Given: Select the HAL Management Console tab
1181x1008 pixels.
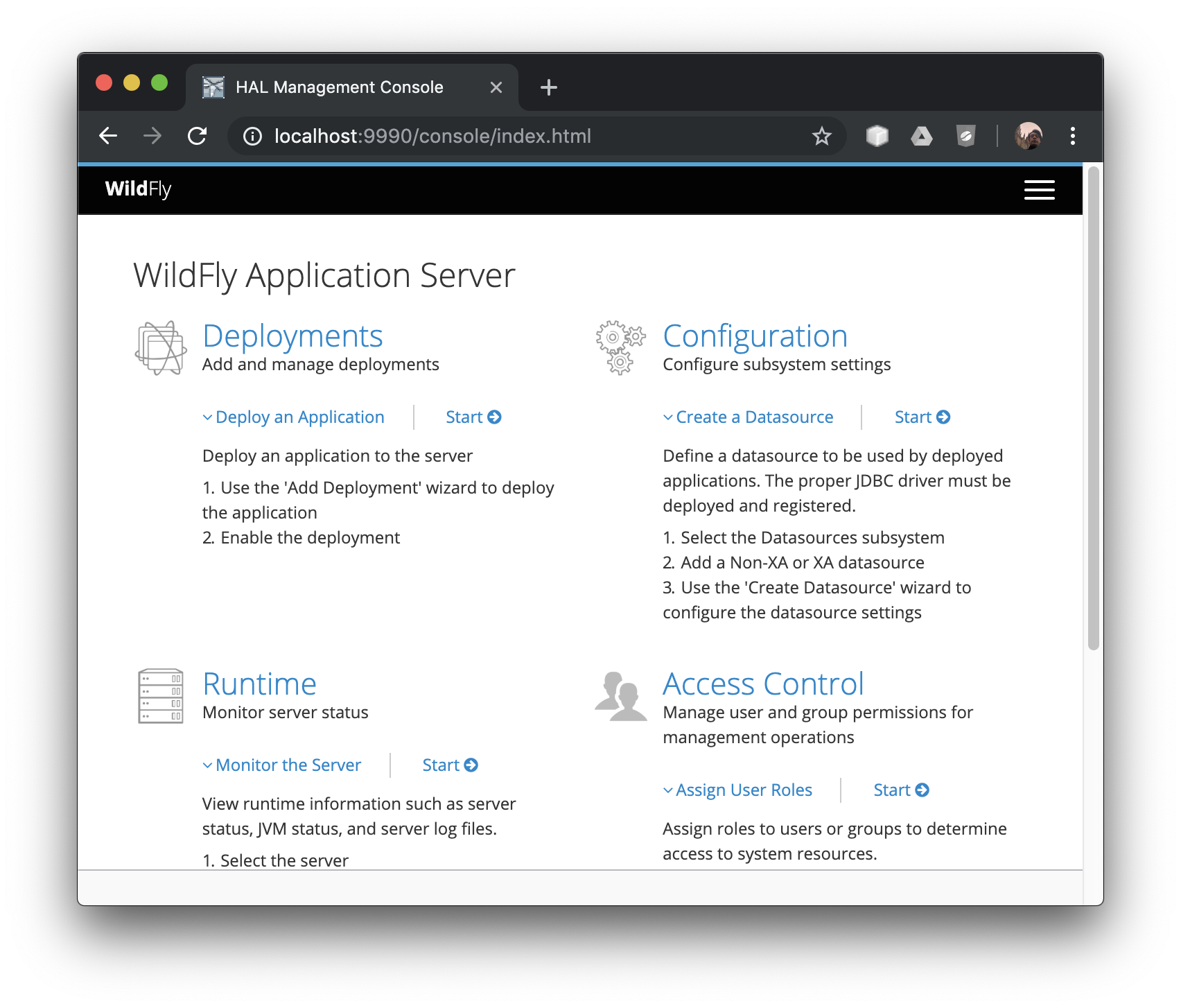Looking at the screenshot, I should [339, 87].
